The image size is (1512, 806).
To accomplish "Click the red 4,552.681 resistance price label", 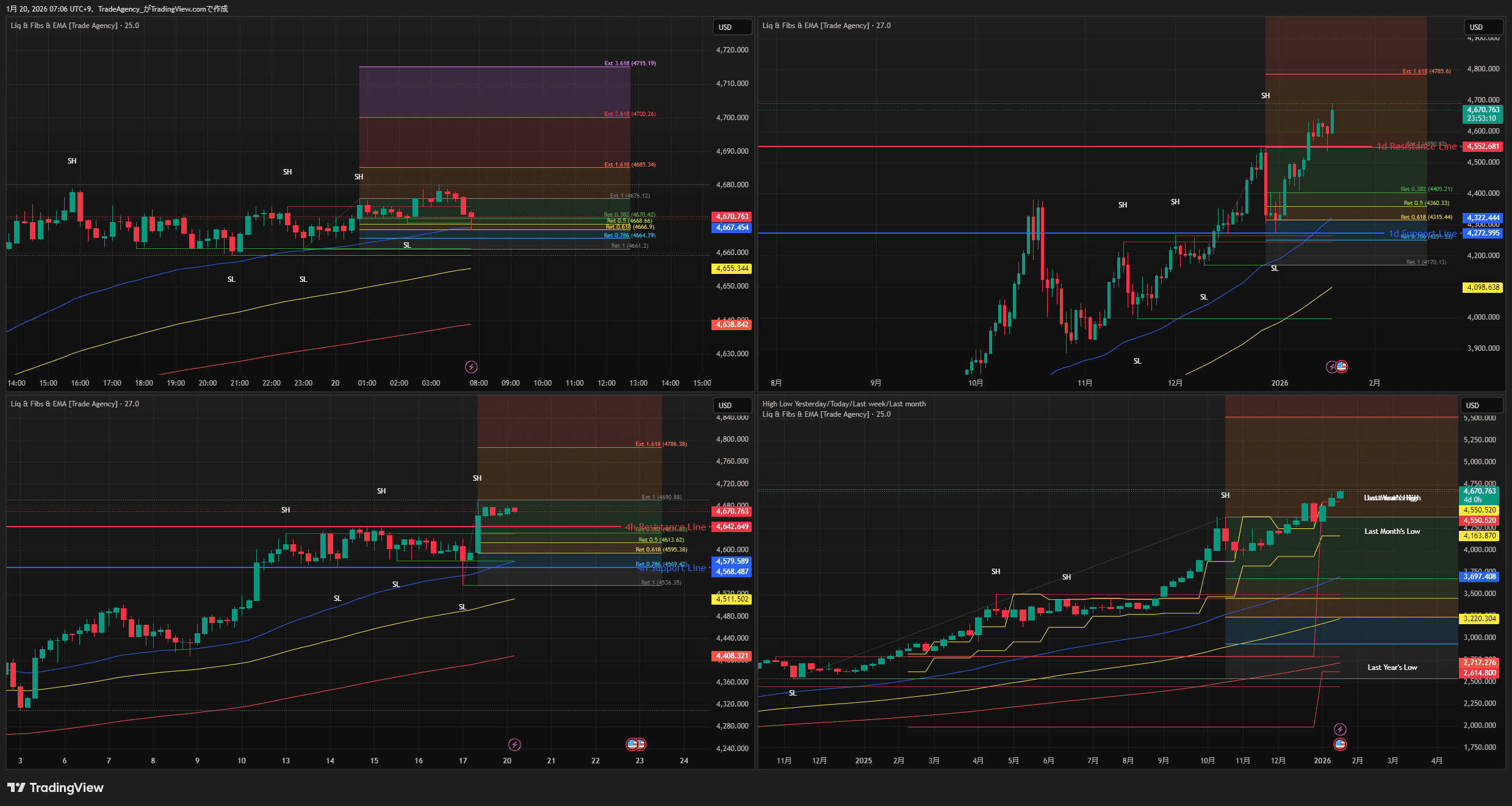I will click(1483, 146).
